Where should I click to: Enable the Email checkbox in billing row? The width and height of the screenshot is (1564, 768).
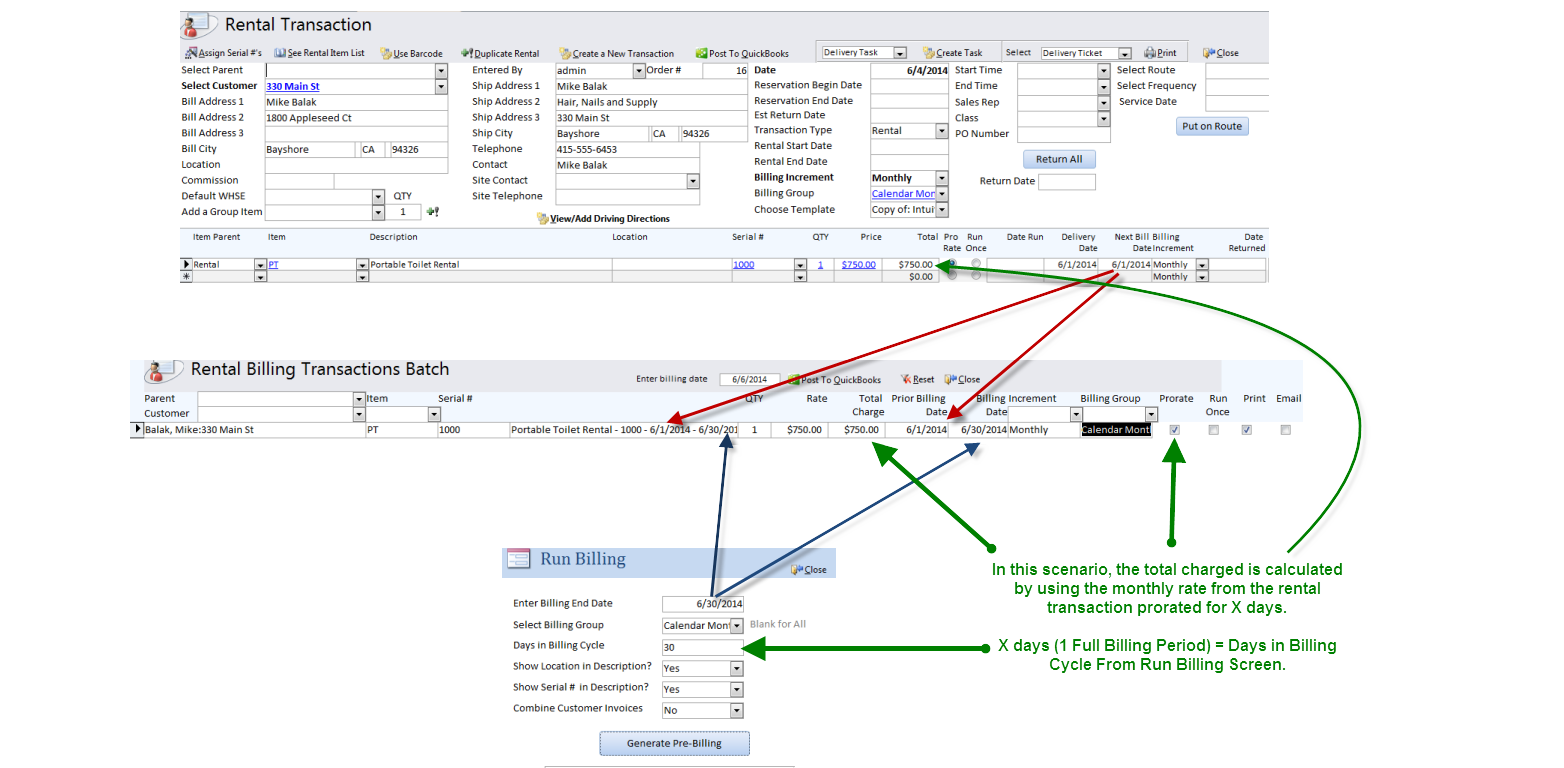[1286, 430]
